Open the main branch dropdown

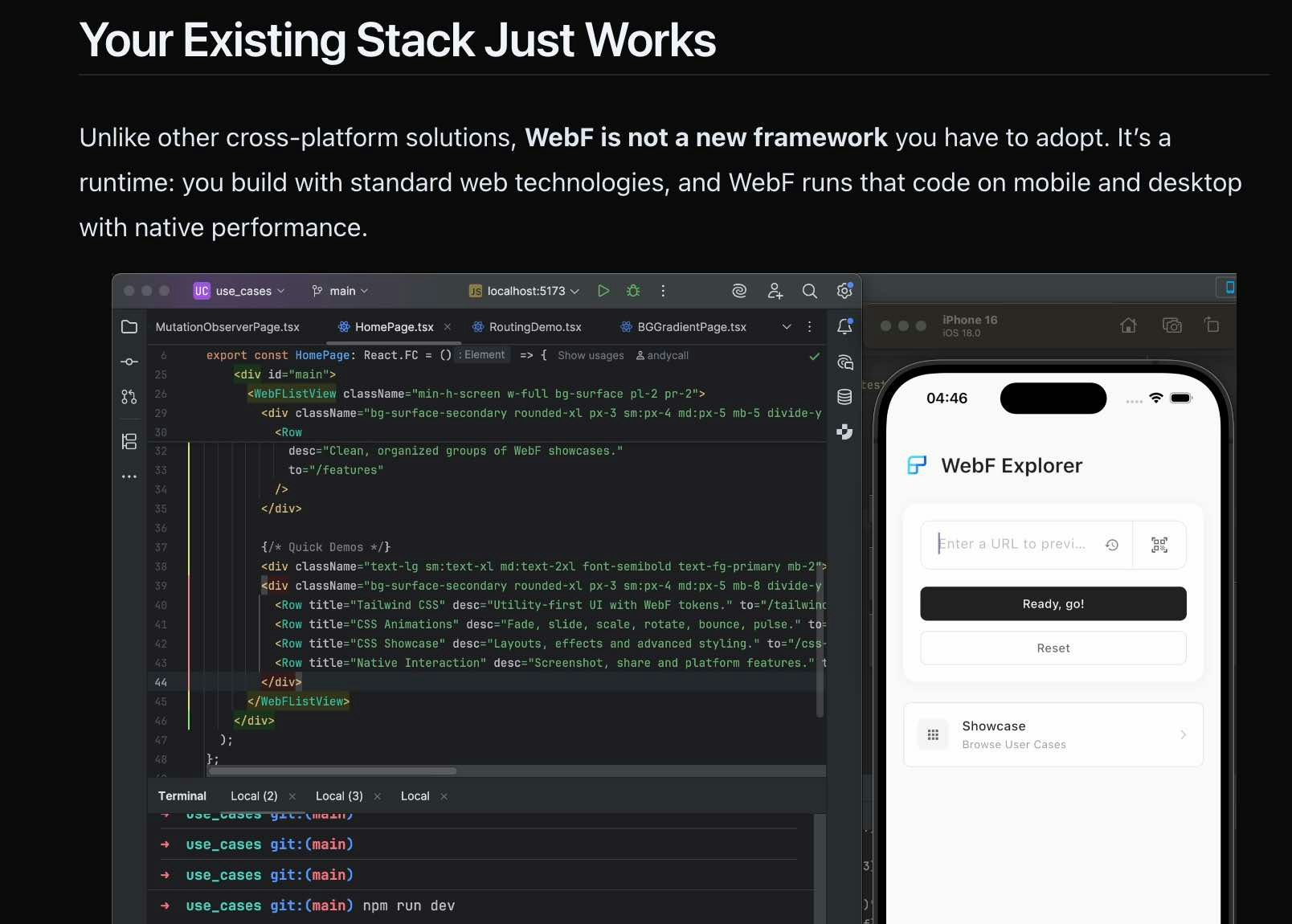point(340,291)
